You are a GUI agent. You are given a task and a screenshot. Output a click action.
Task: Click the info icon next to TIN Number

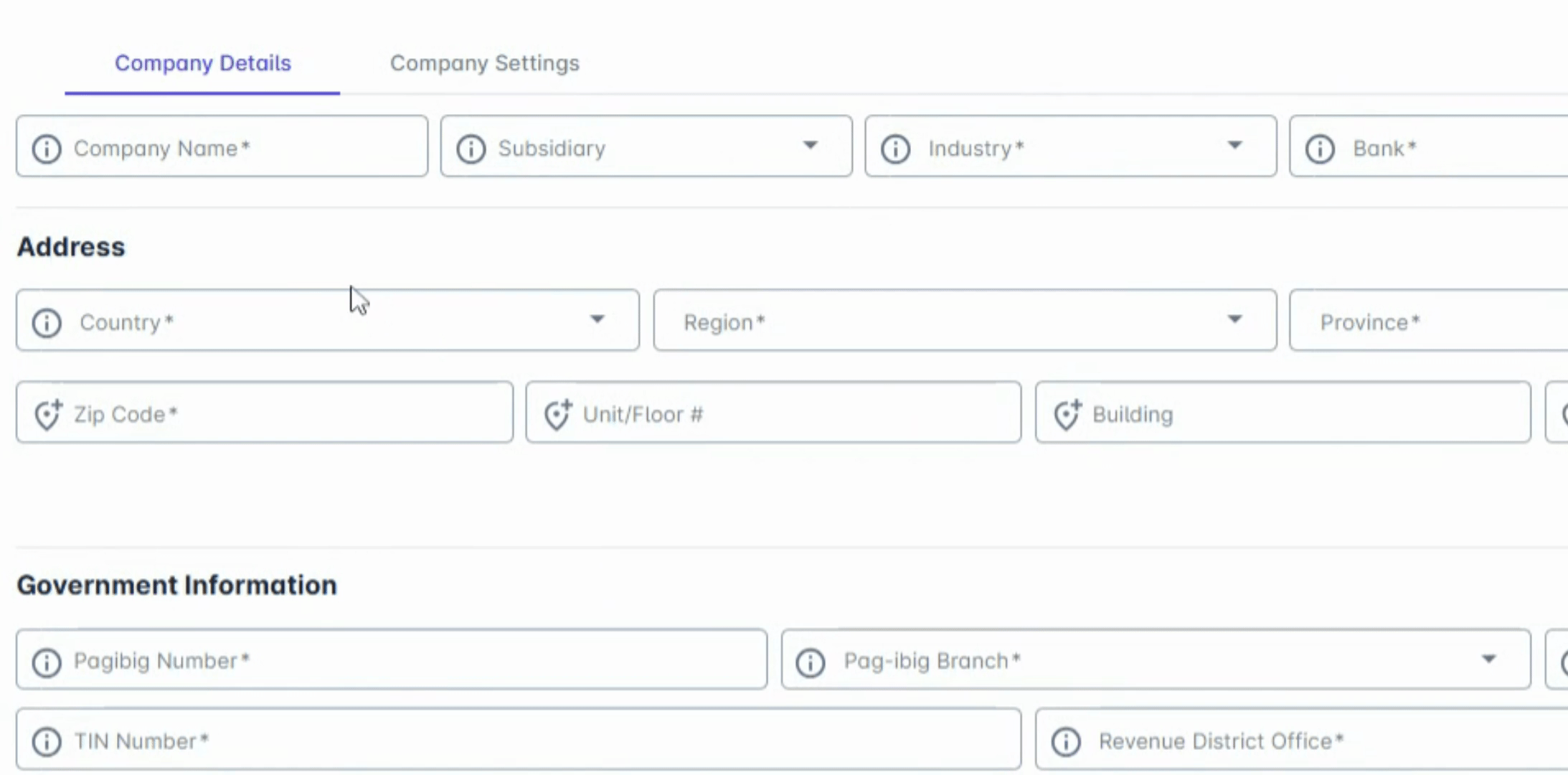pyautogui.click(x=47, y=741)
